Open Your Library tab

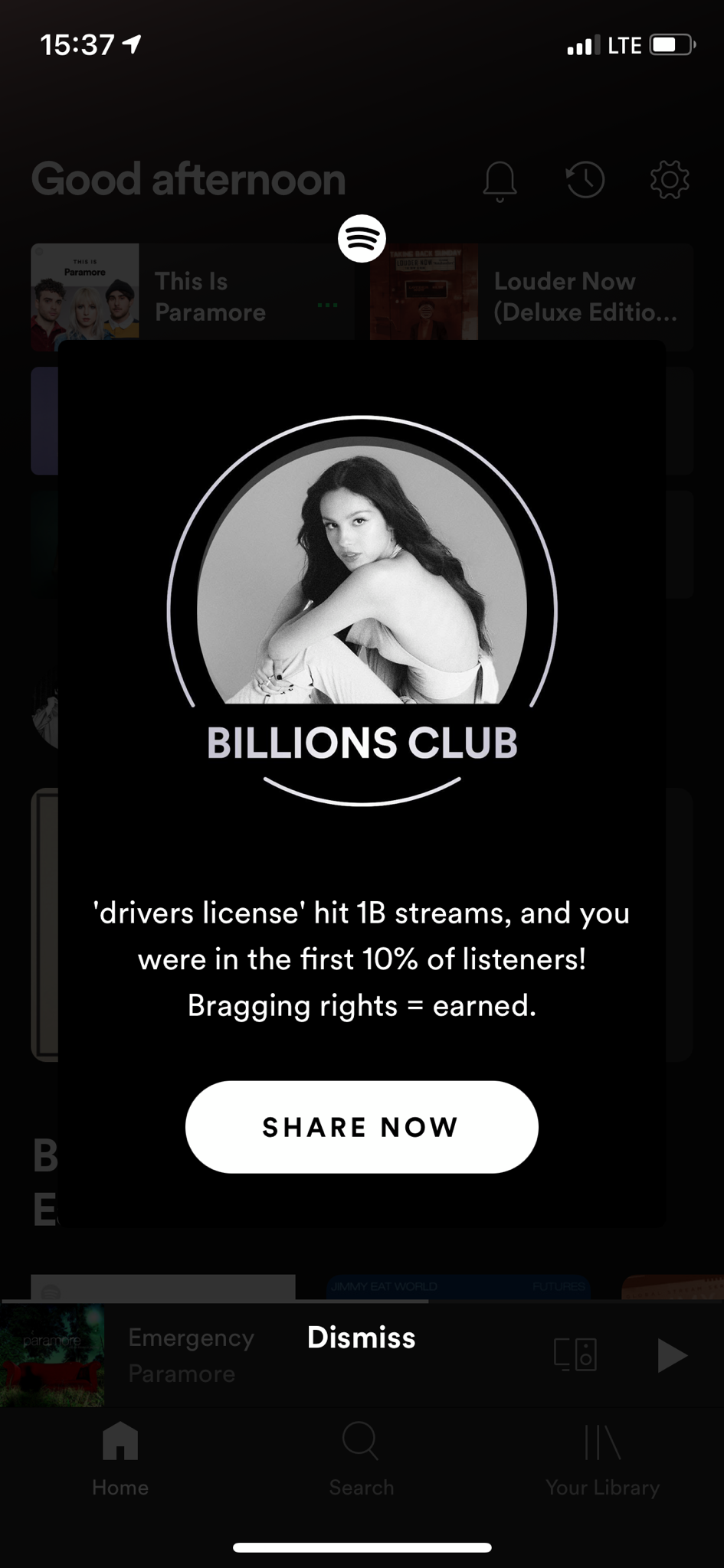[x=602, y=1459]
